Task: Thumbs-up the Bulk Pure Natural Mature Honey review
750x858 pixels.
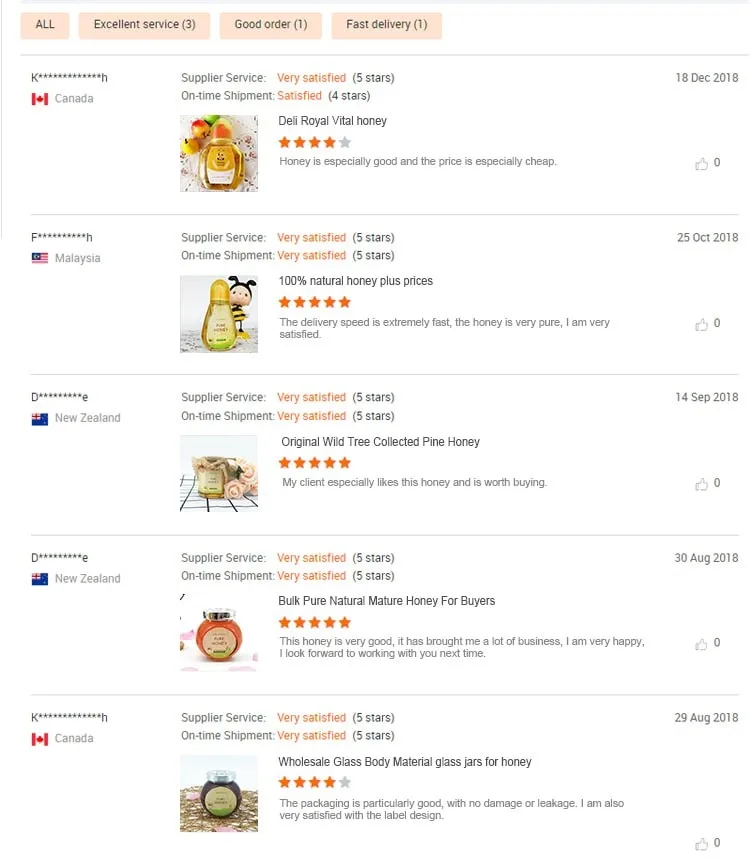Action: (x=702, y=644)
